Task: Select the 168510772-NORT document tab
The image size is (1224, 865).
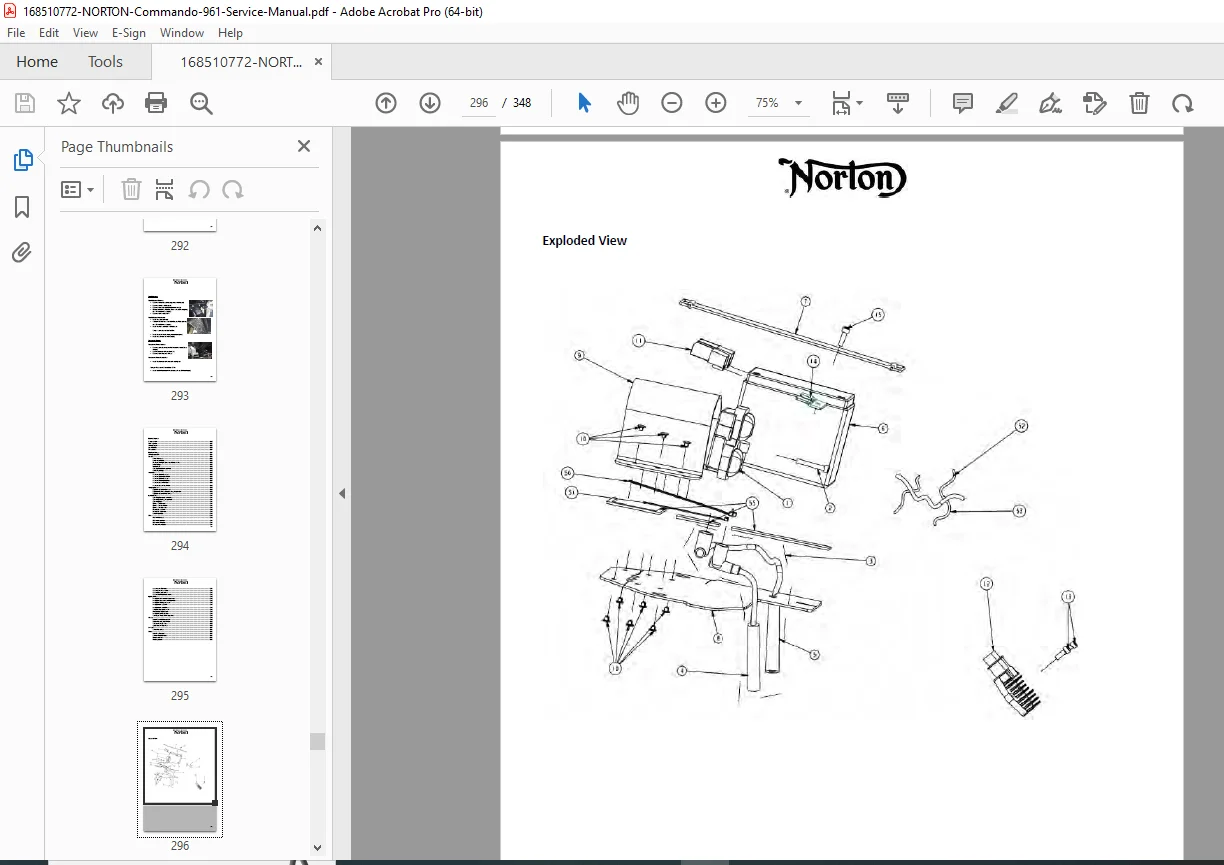Action: coord(240,61)
